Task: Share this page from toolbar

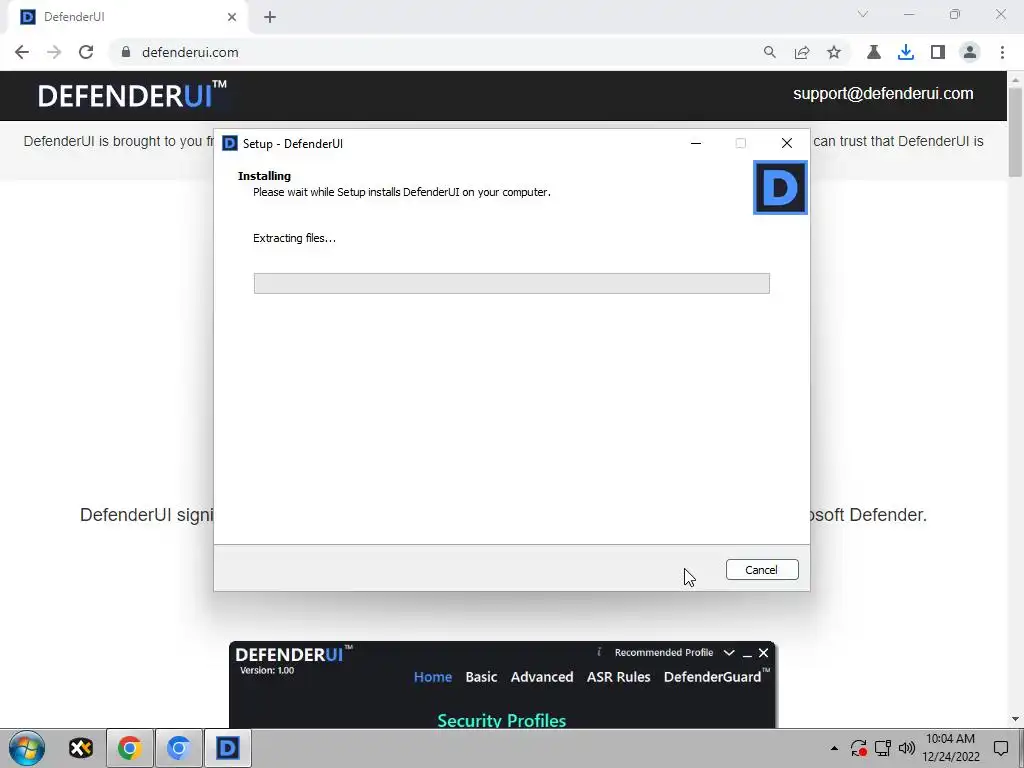Action: (x=802, y=52)
